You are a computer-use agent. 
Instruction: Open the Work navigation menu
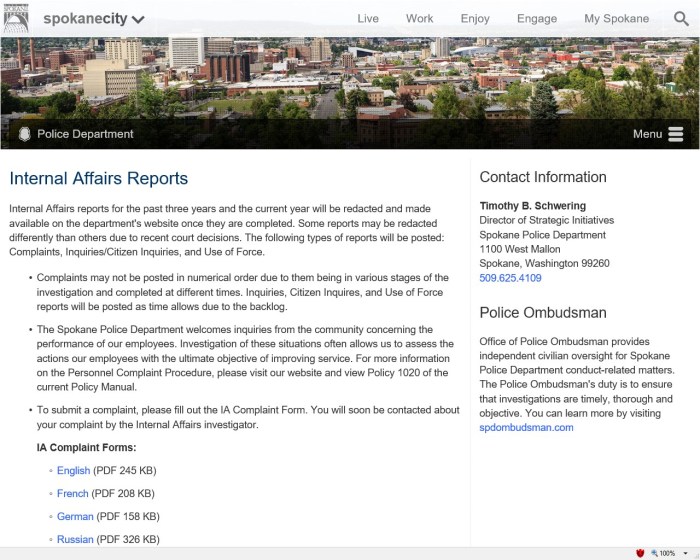[419, 19]
